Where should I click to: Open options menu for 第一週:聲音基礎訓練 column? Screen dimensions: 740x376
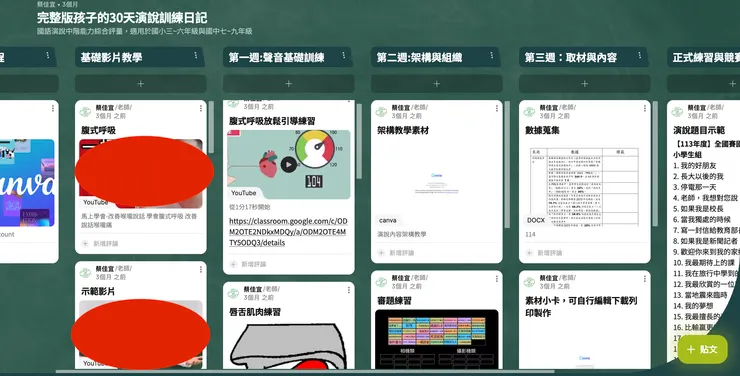click(x=344, y=56)
